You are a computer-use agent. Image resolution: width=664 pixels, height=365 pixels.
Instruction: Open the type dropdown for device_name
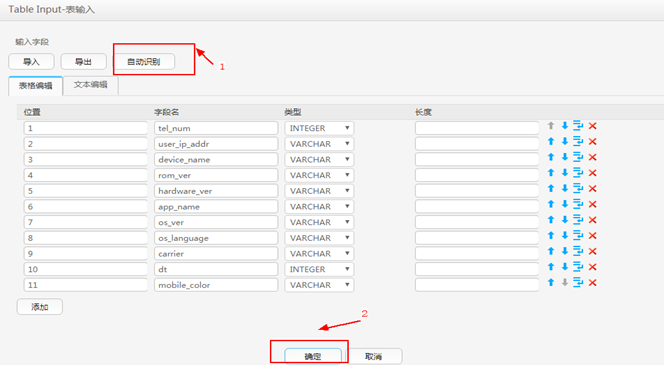tap(319, 159)
